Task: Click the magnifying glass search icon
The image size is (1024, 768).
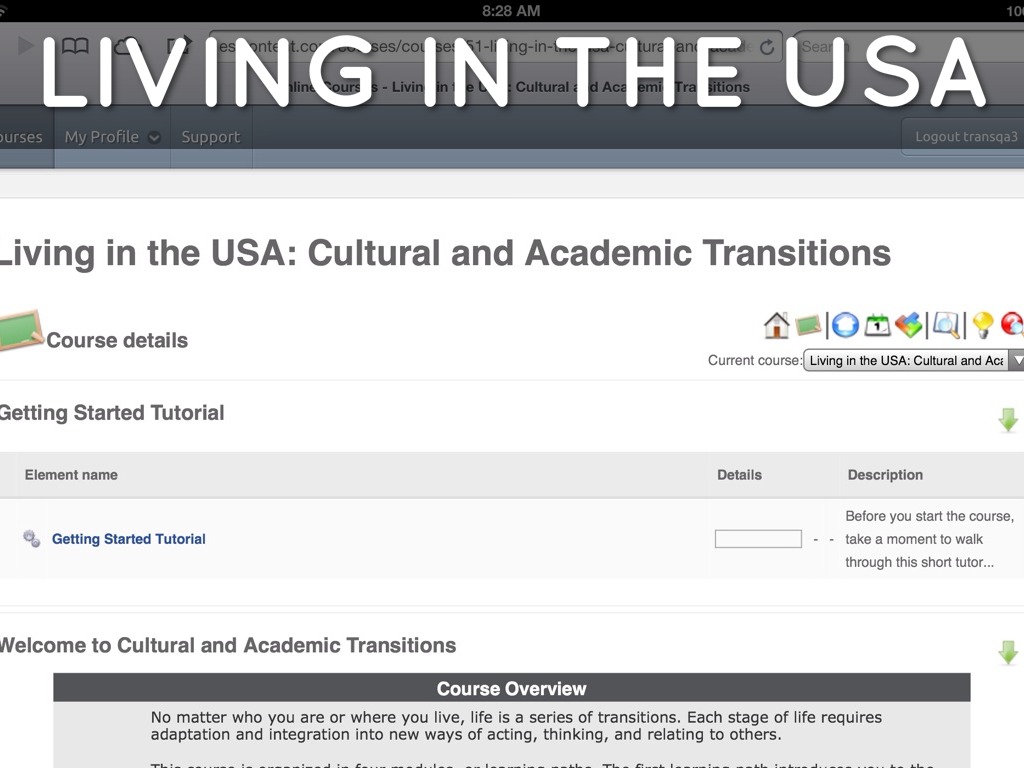Action: coord(946,325)
